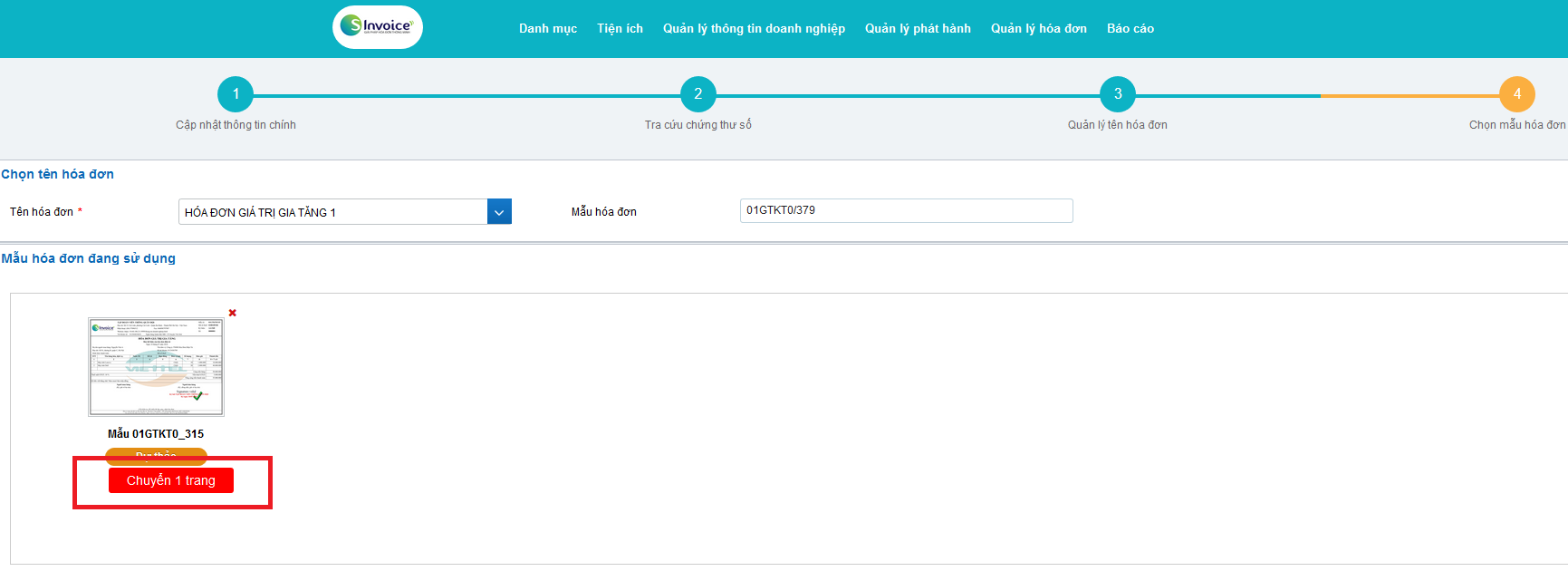The height and width of the screenshot is (571, 1568).
Task: Click the Tra cứu chứng thư số label
Action: (x=697, y=125)
